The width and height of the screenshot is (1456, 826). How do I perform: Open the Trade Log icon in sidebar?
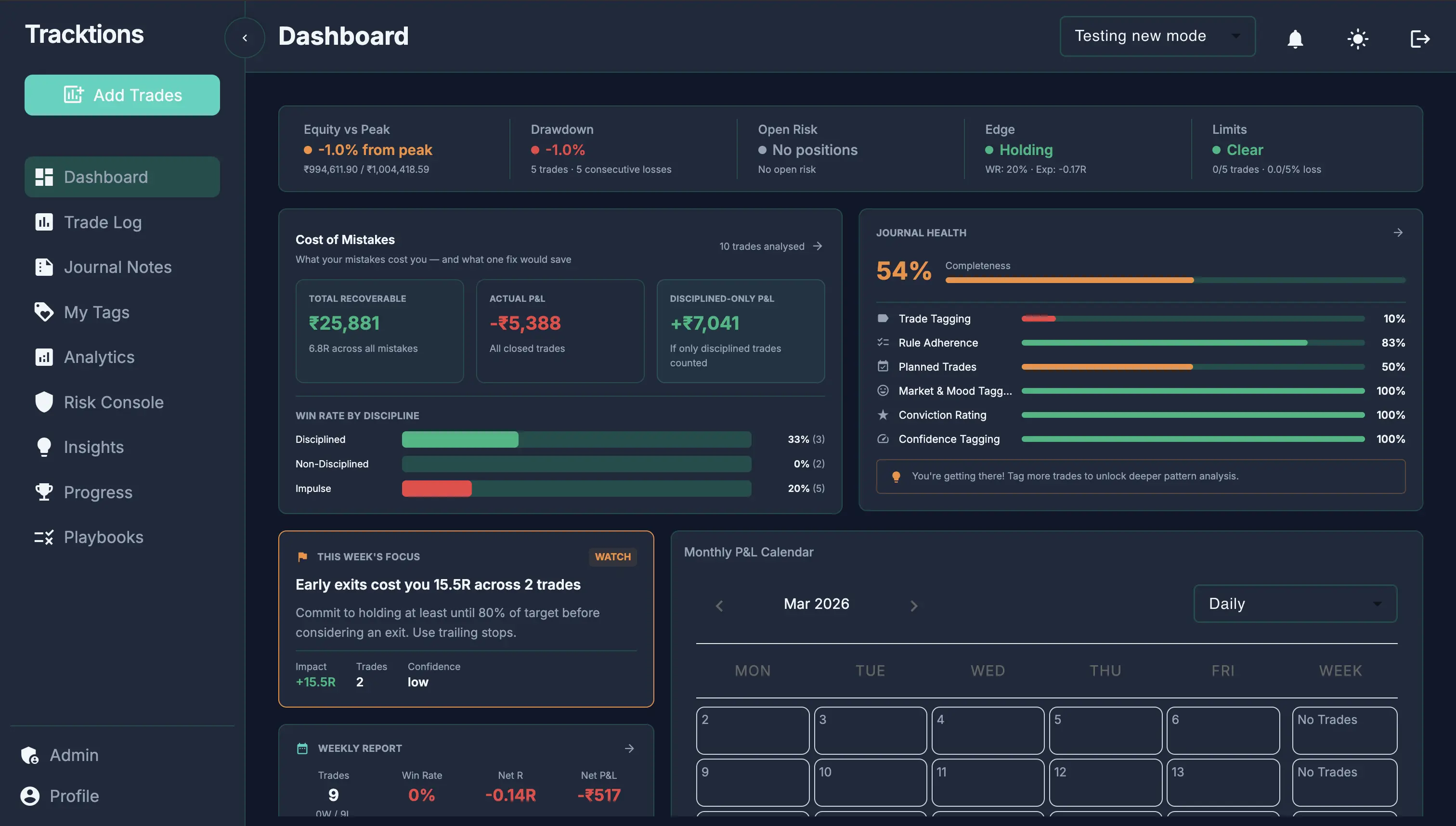45,222
